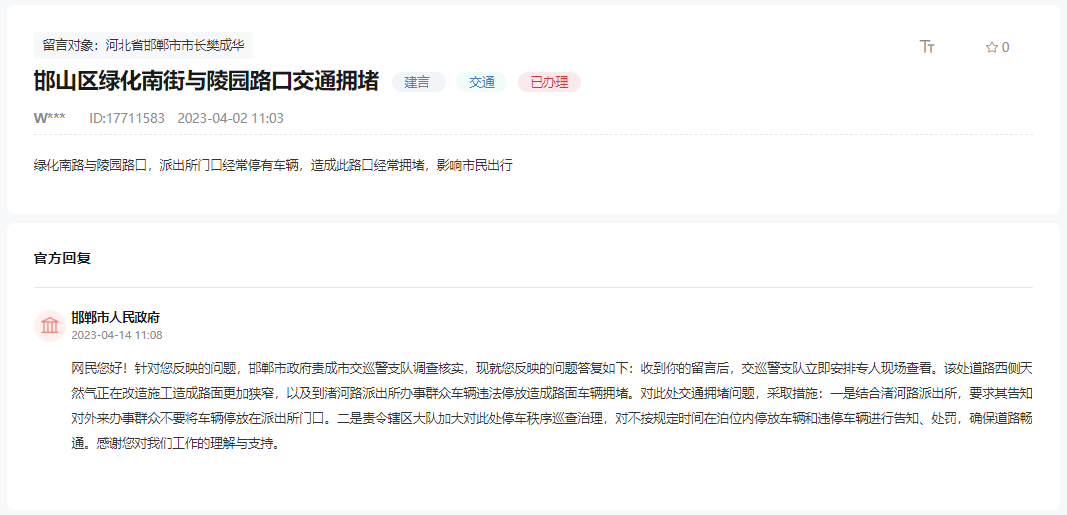
Task: Click the star favorite icon
Action: pyautogui.click(x=991, y=47)
